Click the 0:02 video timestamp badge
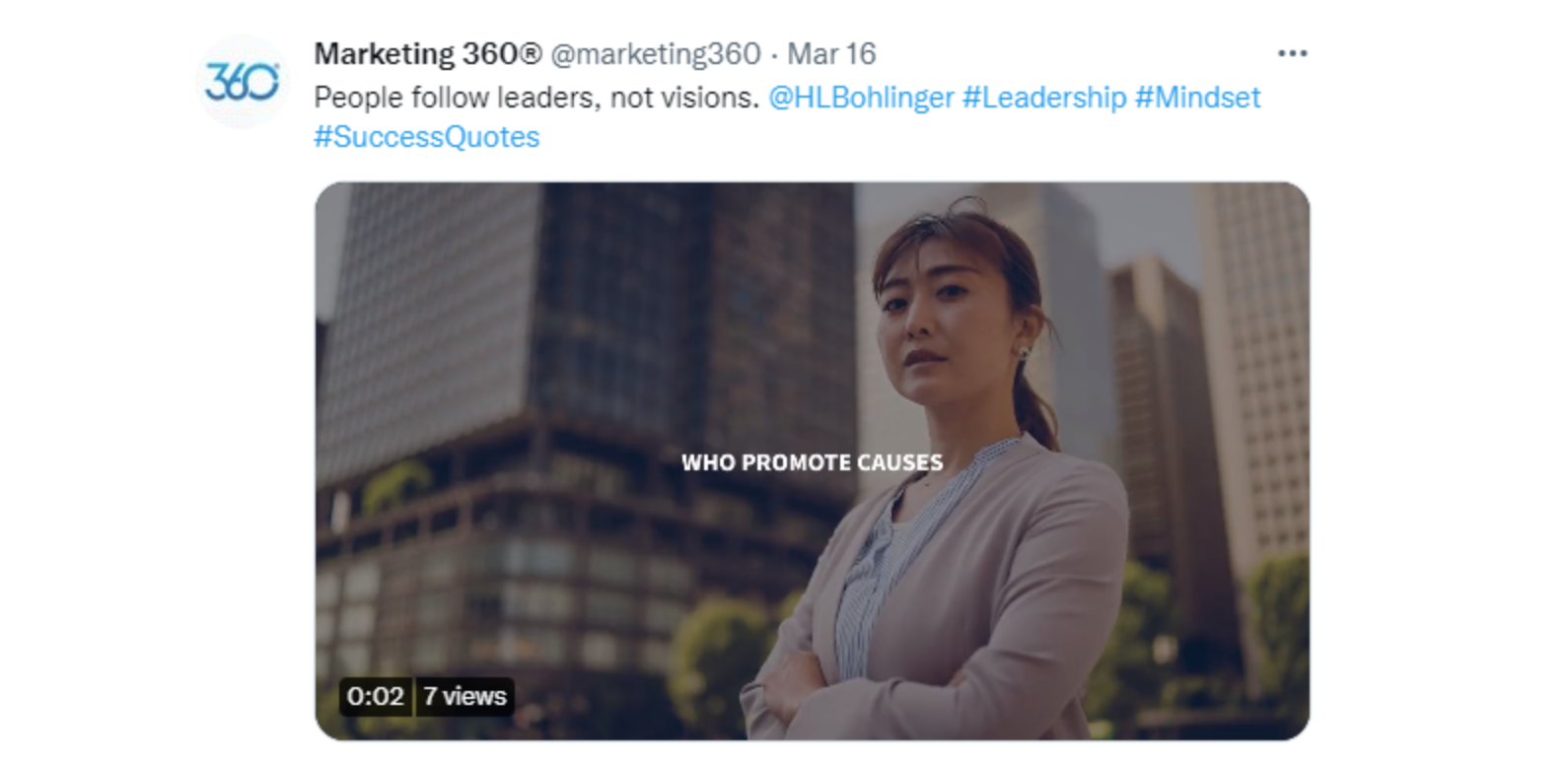Screen dimensions: 1568x767 [375, 696]
